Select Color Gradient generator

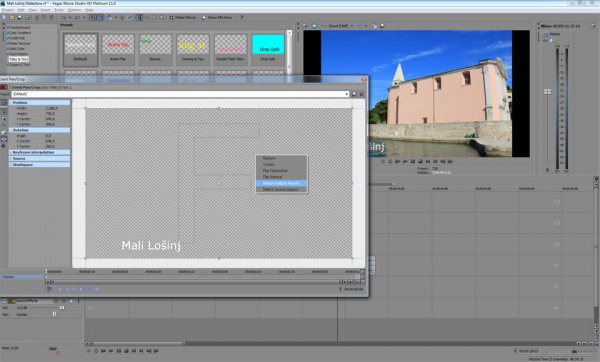[20, 33]
